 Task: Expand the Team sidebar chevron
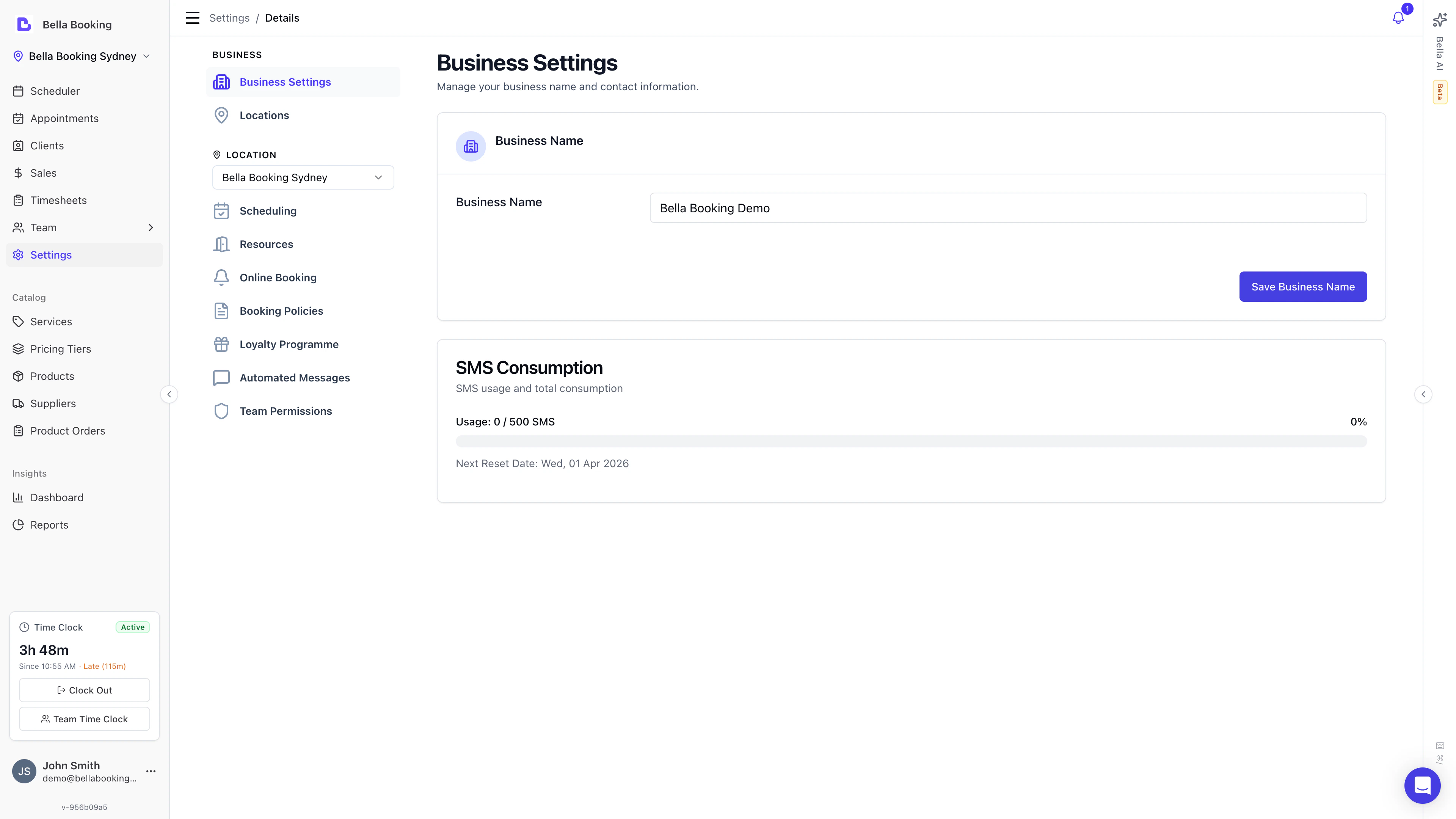151,227
